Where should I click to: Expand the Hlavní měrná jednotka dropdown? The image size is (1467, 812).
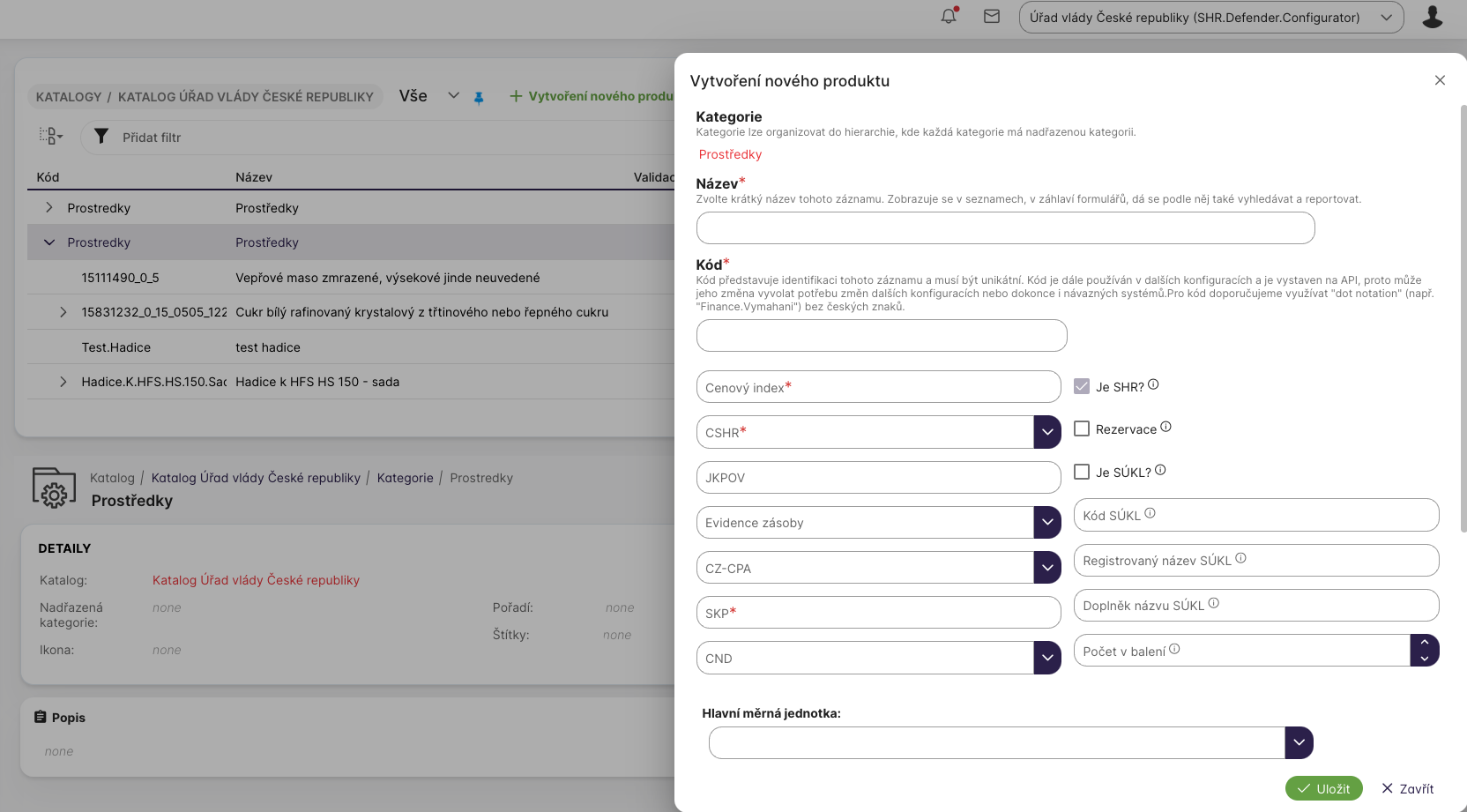point(1299,742)
